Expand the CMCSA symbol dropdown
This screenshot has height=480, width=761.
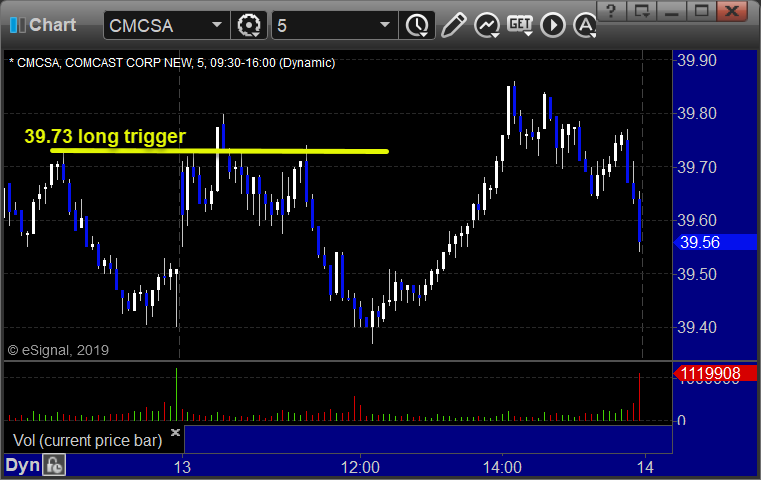(x=216, y=25)
